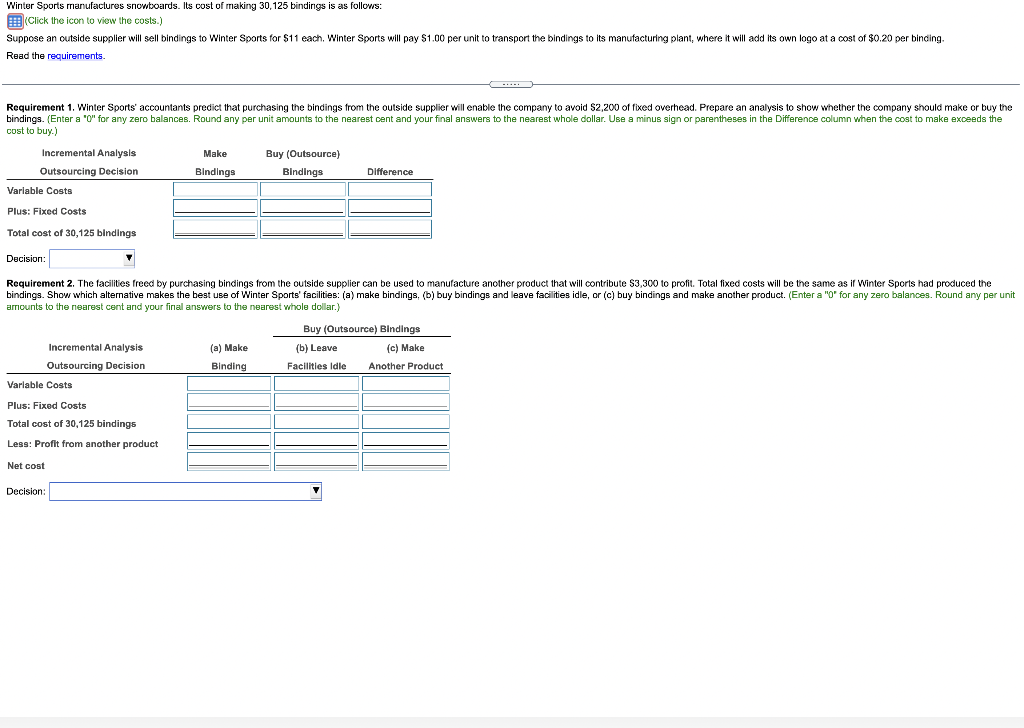Select Variable Costs Buy (Outsource) field, Requirement 1

point(303,189)
